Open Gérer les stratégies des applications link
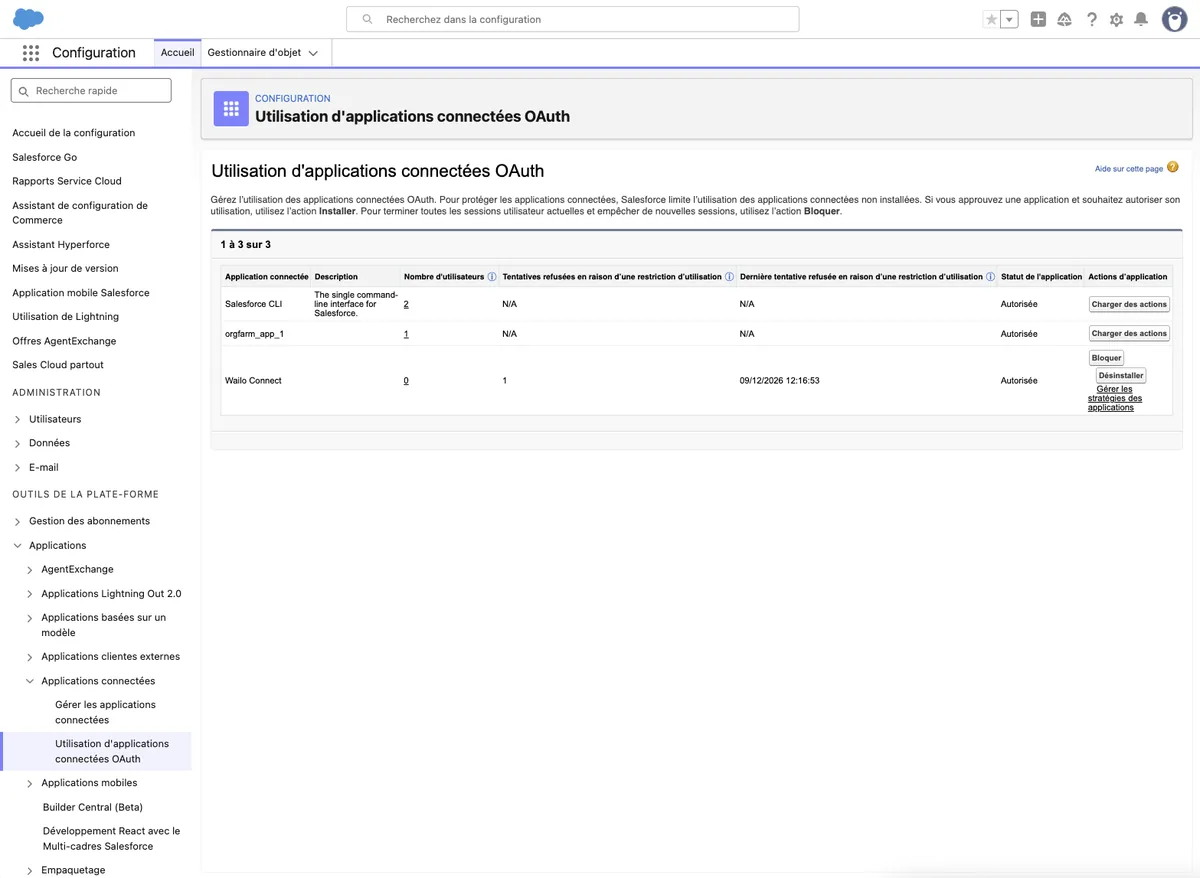Viewport: 1200px width, 878px height. click(1115, 398)
